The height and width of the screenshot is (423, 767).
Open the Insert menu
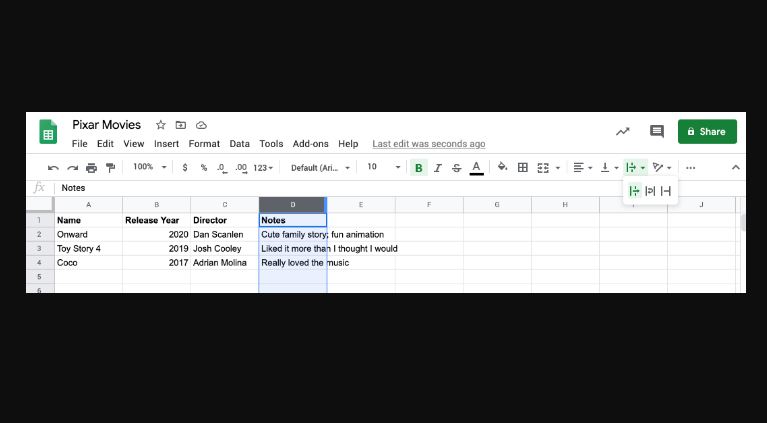coord(166,144)
